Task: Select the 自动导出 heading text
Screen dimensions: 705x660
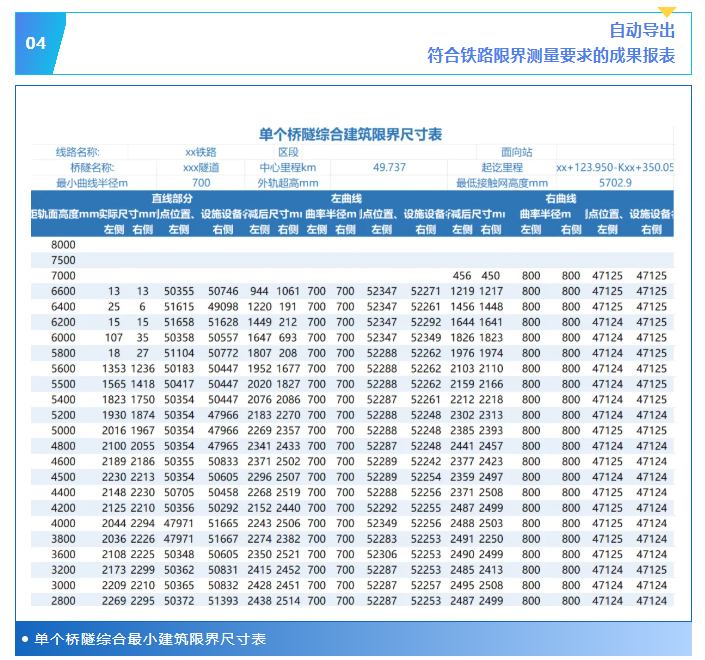Action: click(642, 31)
